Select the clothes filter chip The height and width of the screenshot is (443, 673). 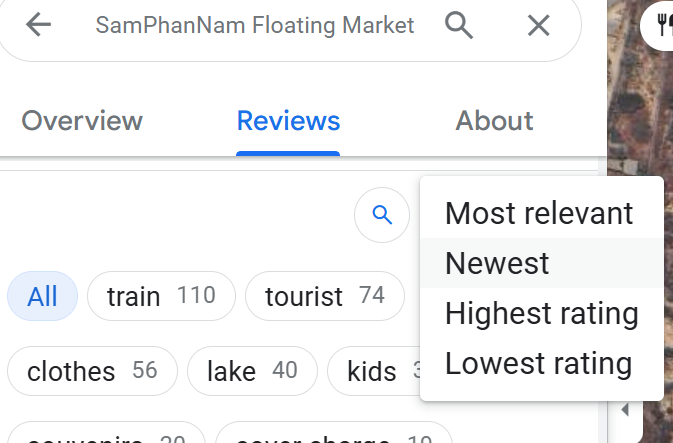[x=92, y=371]
